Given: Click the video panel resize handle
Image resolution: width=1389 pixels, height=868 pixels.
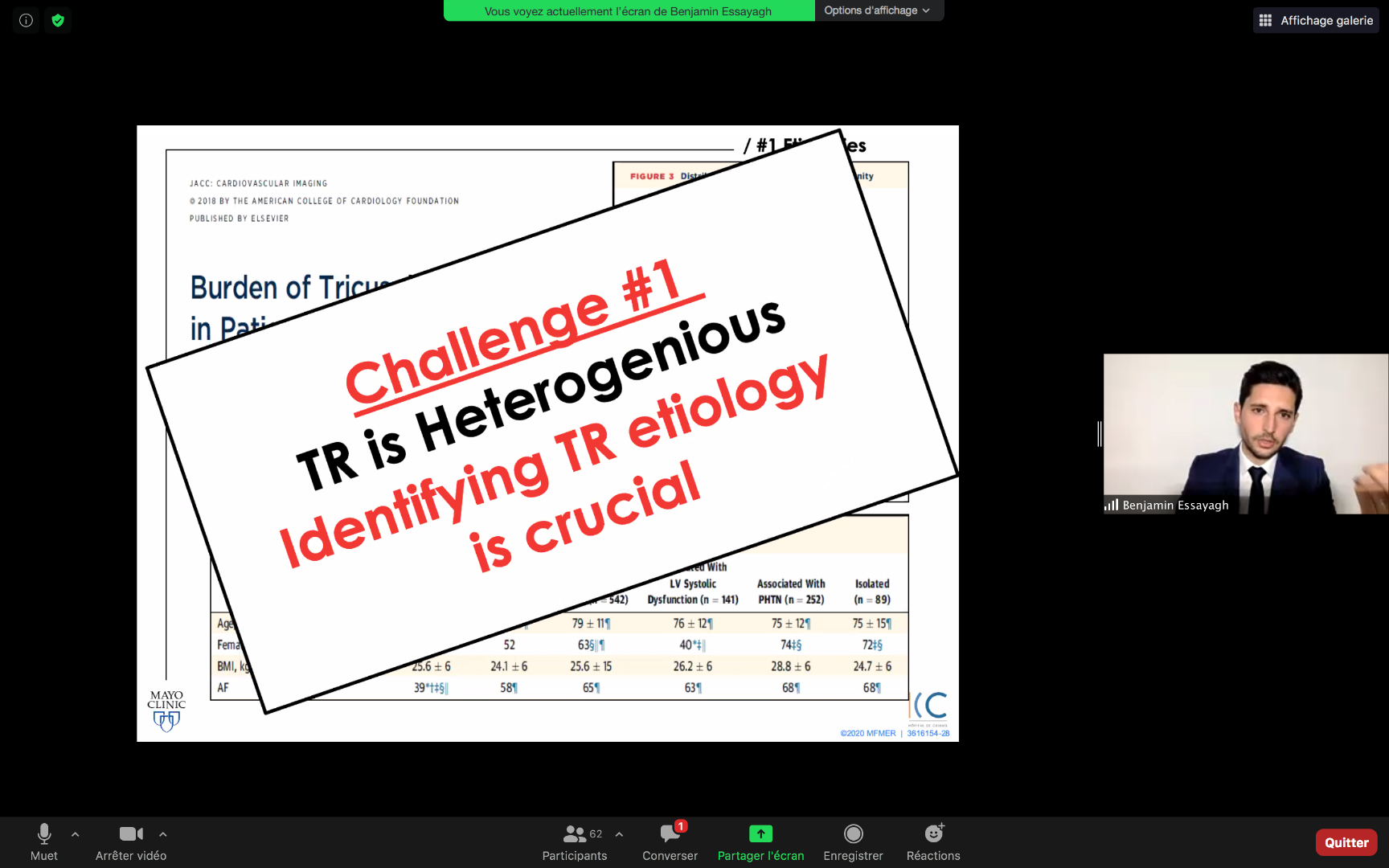Looking at the screenshot, I should 1099,434.
